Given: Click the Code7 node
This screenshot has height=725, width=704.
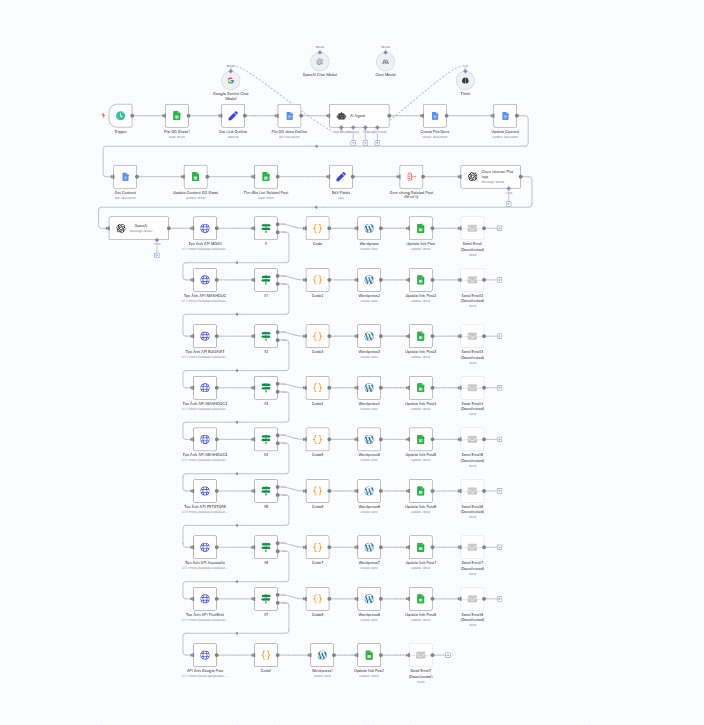Looking at the screenshot, I should (x=317, y=547).
